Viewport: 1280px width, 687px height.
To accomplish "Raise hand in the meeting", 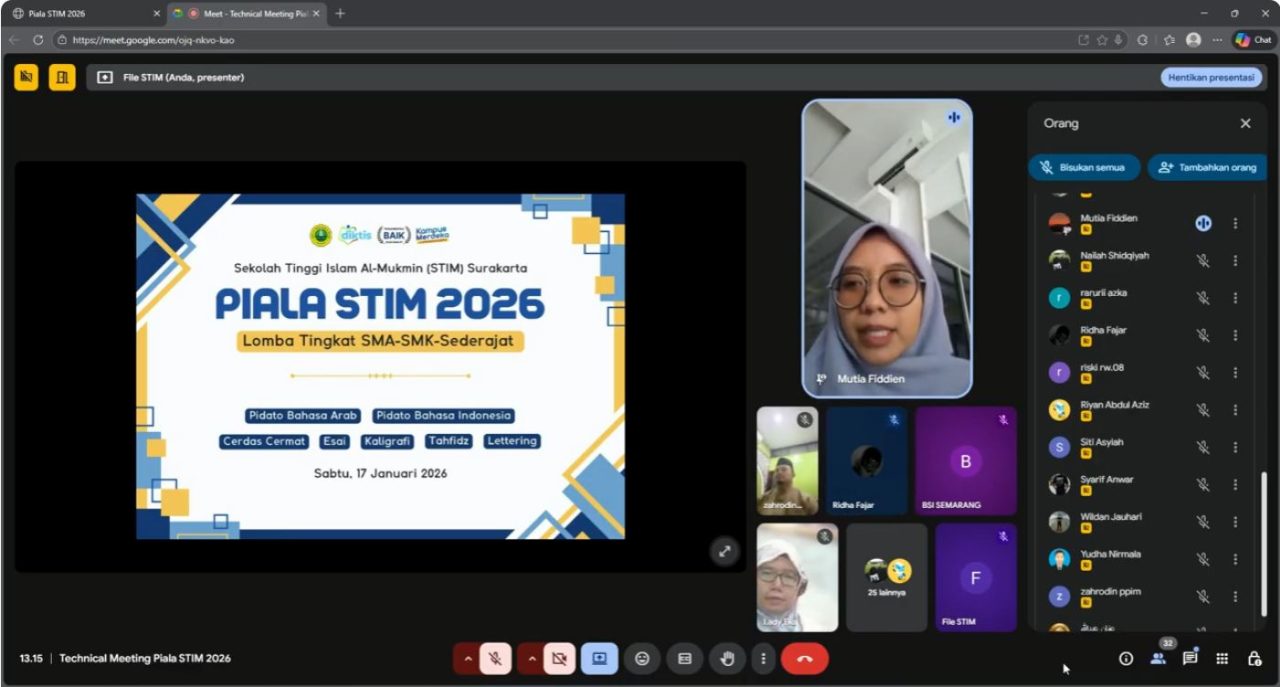I will point(728,659).
